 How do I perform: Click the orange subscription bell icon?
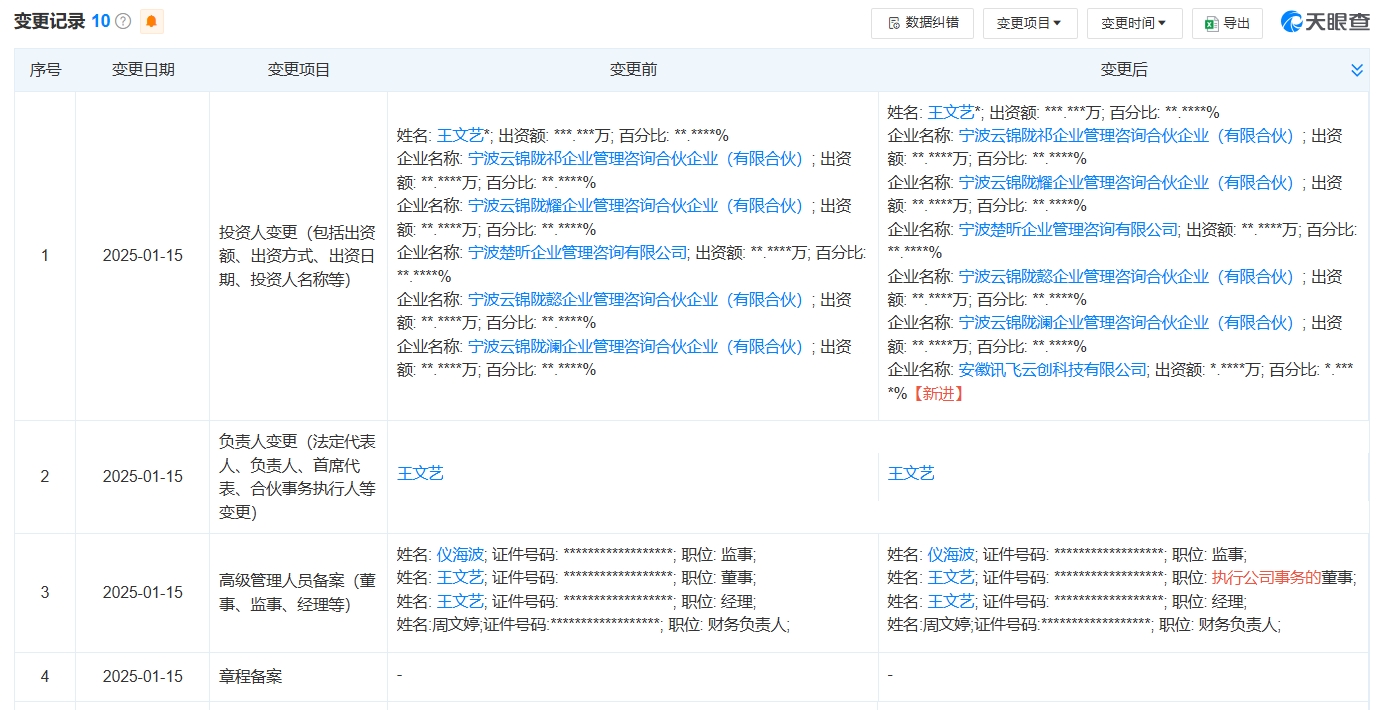point(154,20)
